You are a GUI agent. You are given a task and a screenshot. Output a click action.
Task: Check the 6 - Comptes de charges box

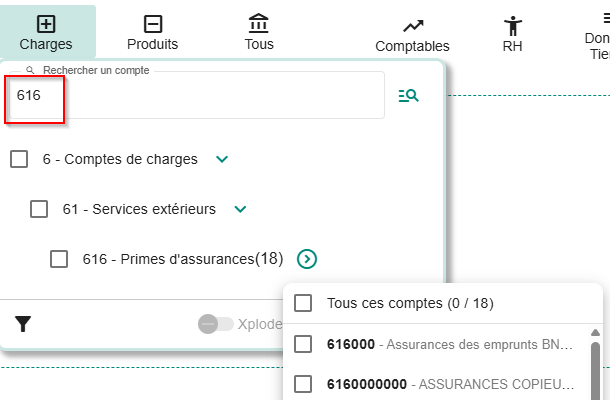click(19, 159)
